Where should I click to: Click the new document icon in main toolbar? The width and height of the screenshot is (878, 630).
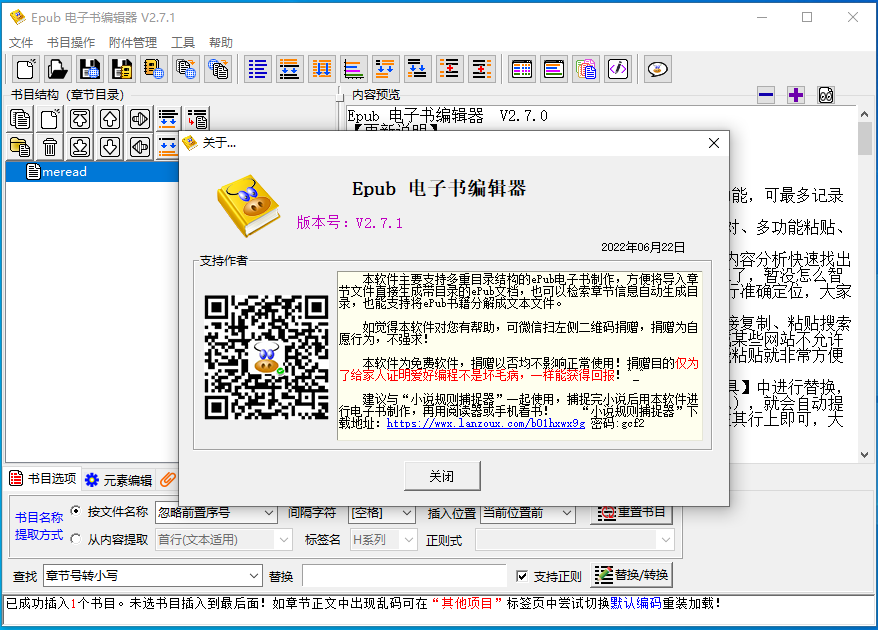26,69
